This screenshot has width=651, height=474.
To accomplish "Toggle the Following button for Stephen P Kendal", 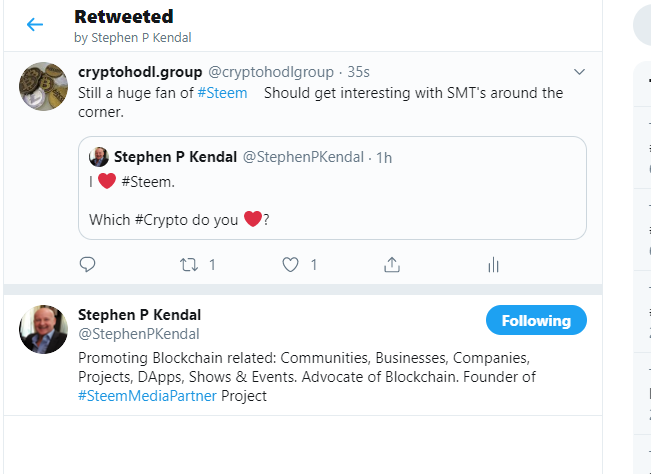I will click(x=536, y=321).
